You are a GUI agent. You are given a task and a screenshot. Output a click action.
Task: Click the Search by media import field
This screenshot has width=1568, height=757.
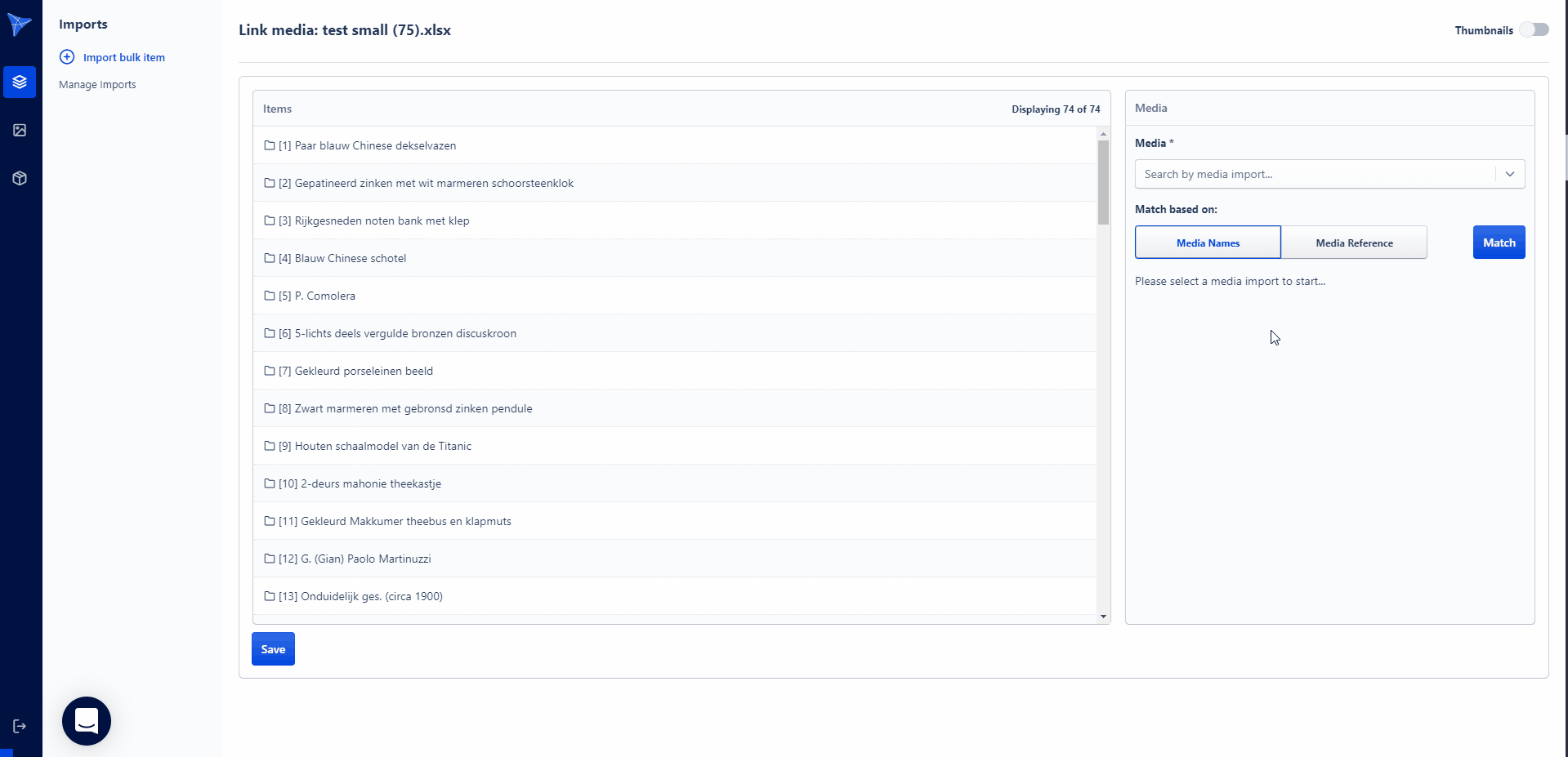[1314, 174]
